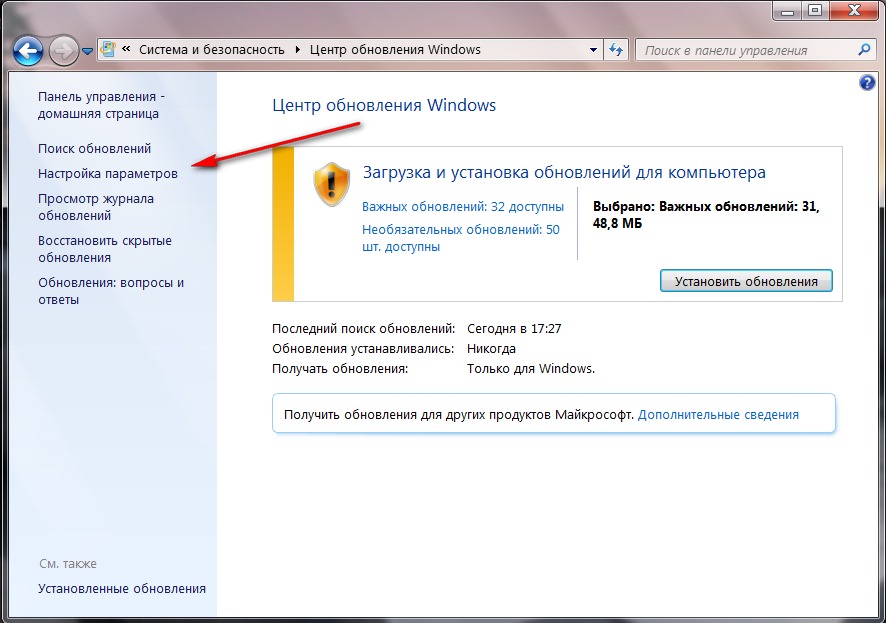Screen dimensions: 886x623
Task: Click the greyed Forward arrow button
Action: coord(63,51)
